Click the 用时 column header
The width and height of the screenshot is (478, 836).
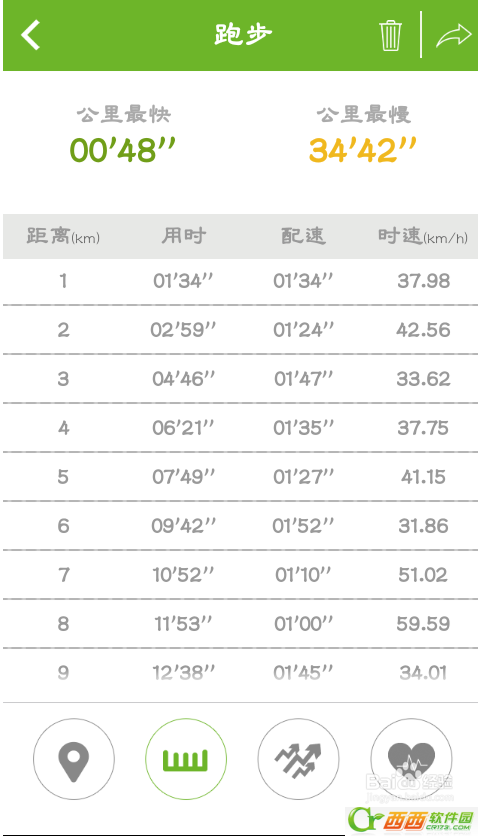point(184,236)
